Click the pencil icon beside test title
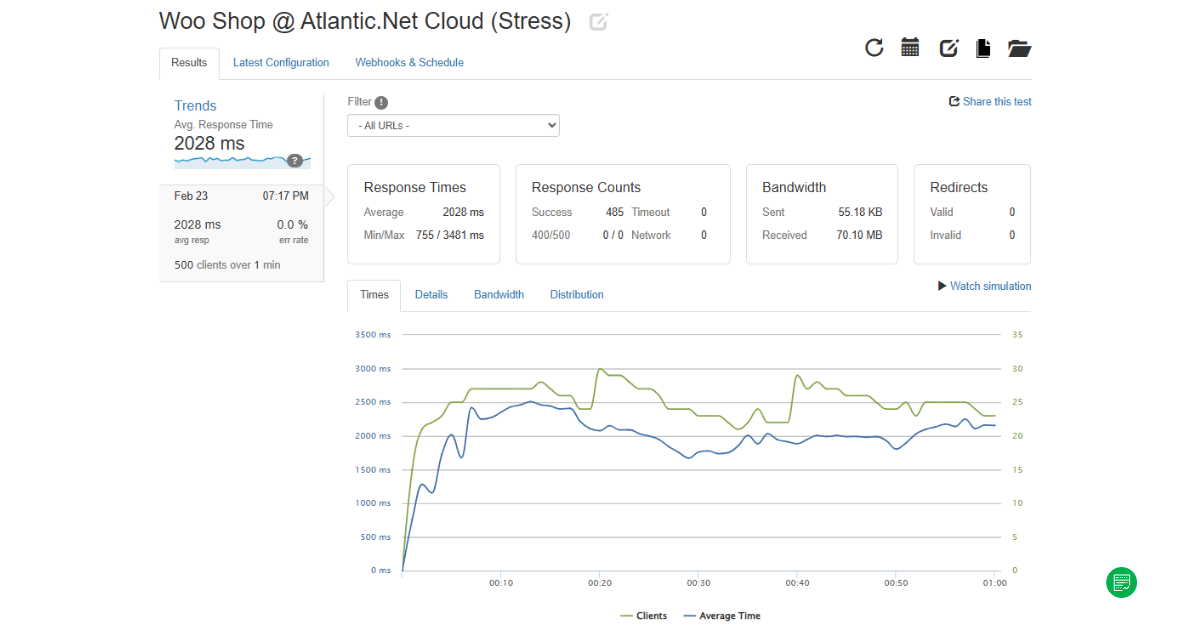The width and height of the screenshot is (1200, 630). click(598, 22)
